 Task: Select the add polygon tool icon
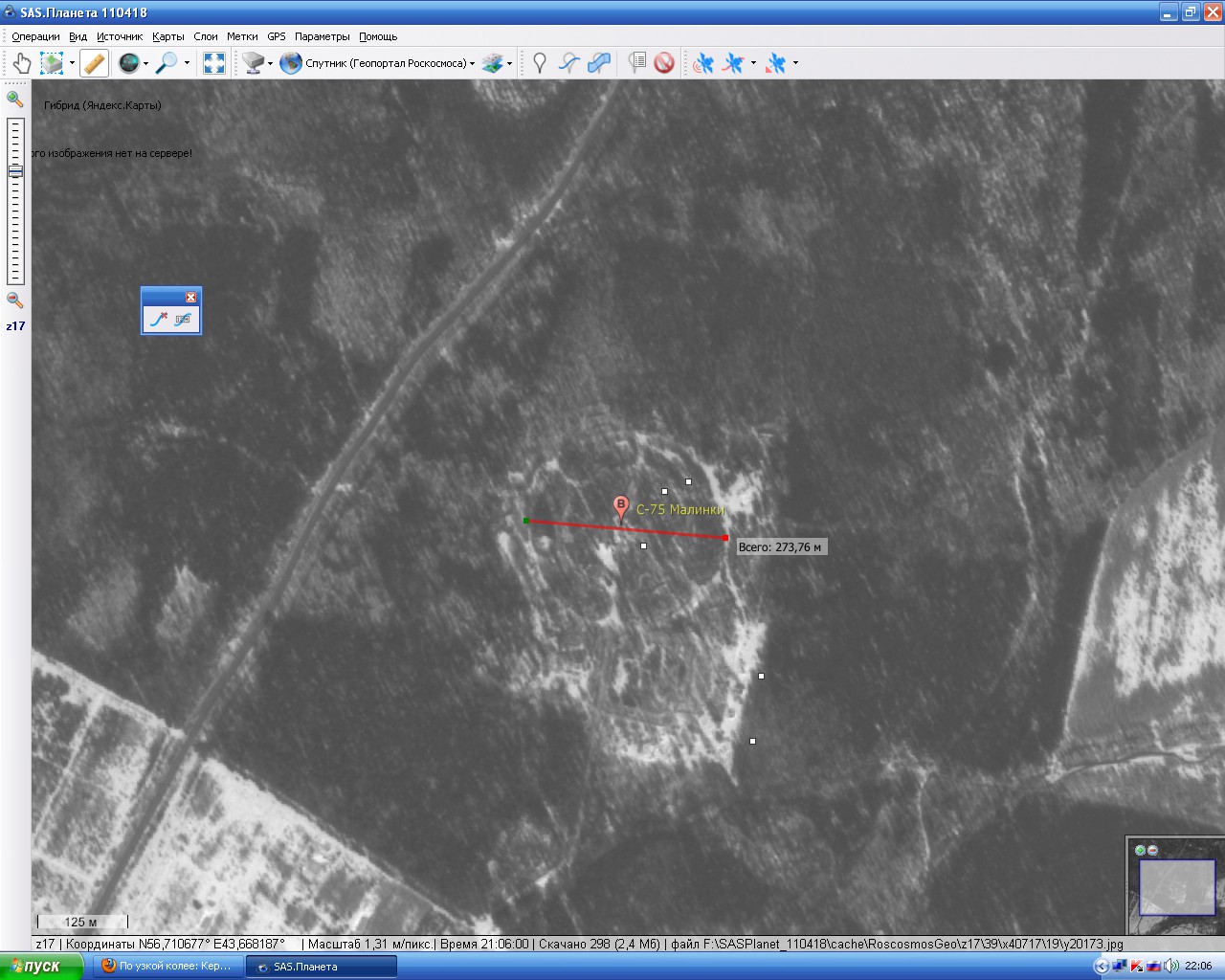point(599,63)
